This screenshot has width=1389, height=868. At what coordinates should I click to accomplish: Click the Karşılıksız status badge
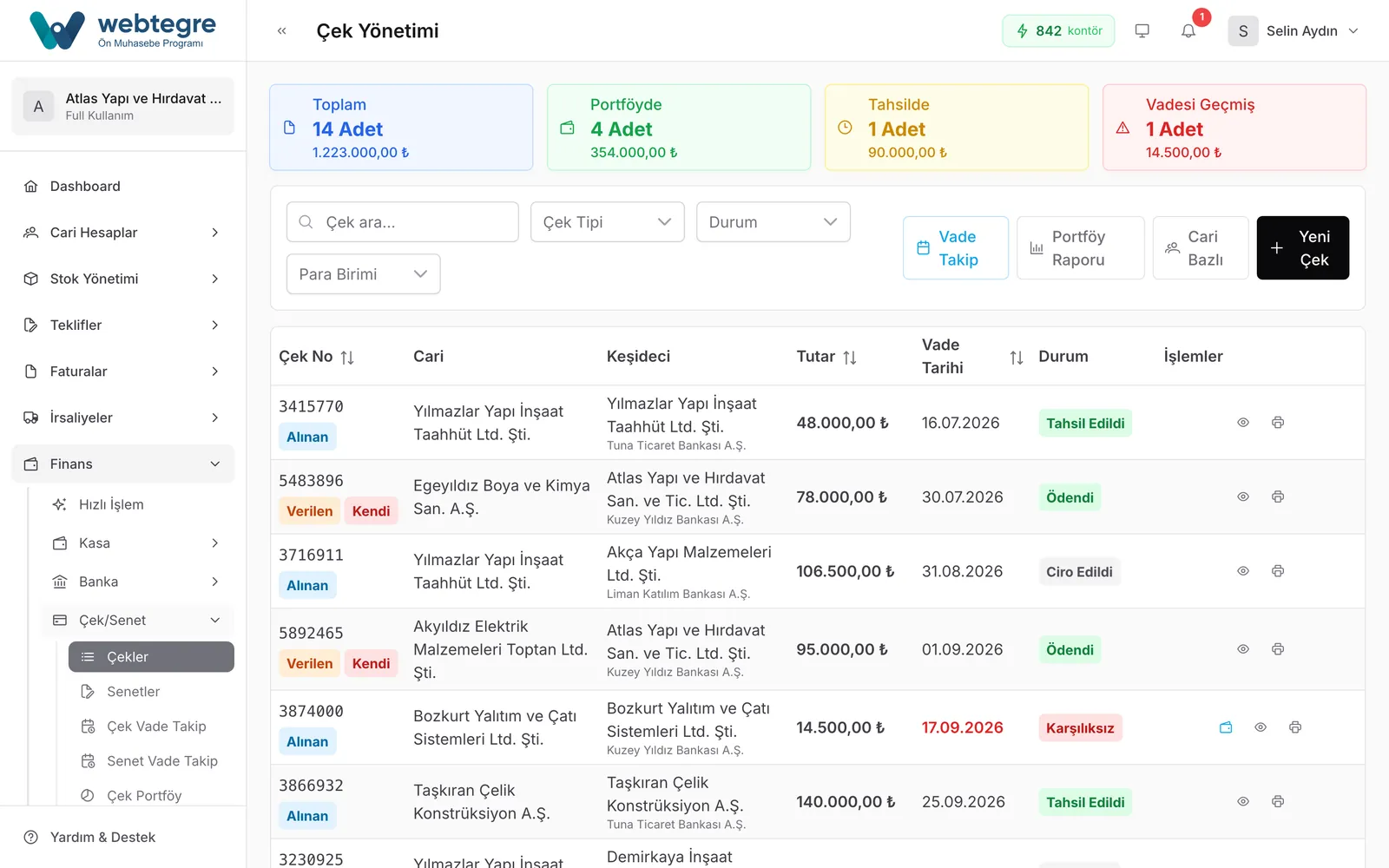click(1080, 728)
